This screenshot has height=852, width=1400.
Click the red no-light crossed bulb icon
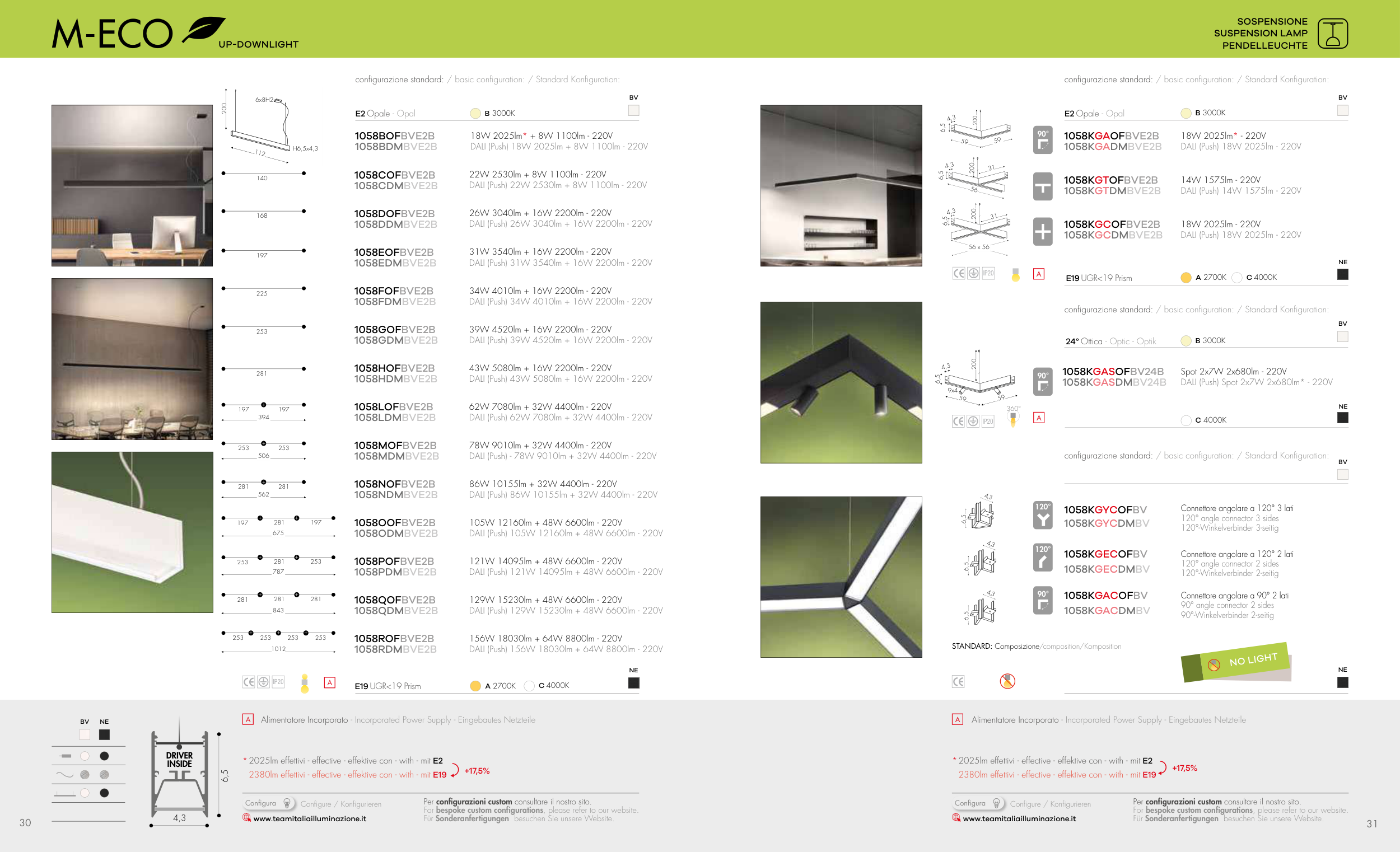[x=1007, y=681]
